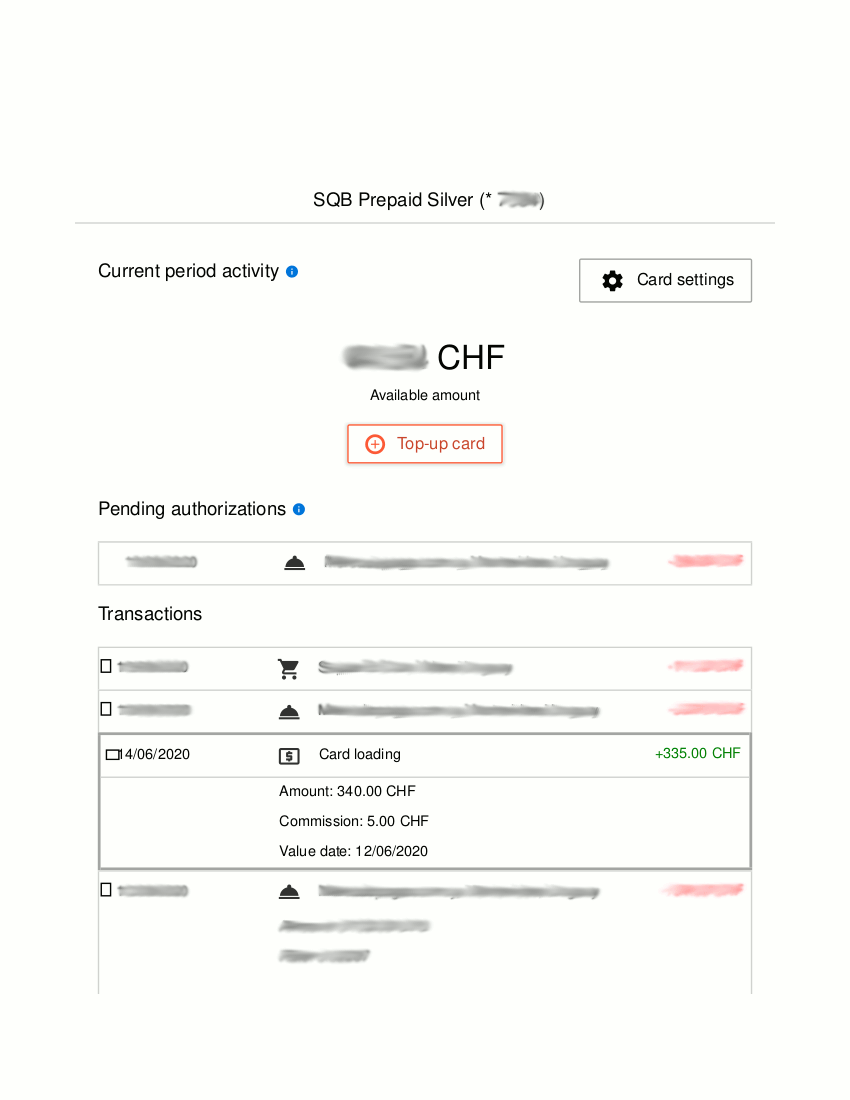Click the dish icon in pending authorization row

click(x=294, y=564)
